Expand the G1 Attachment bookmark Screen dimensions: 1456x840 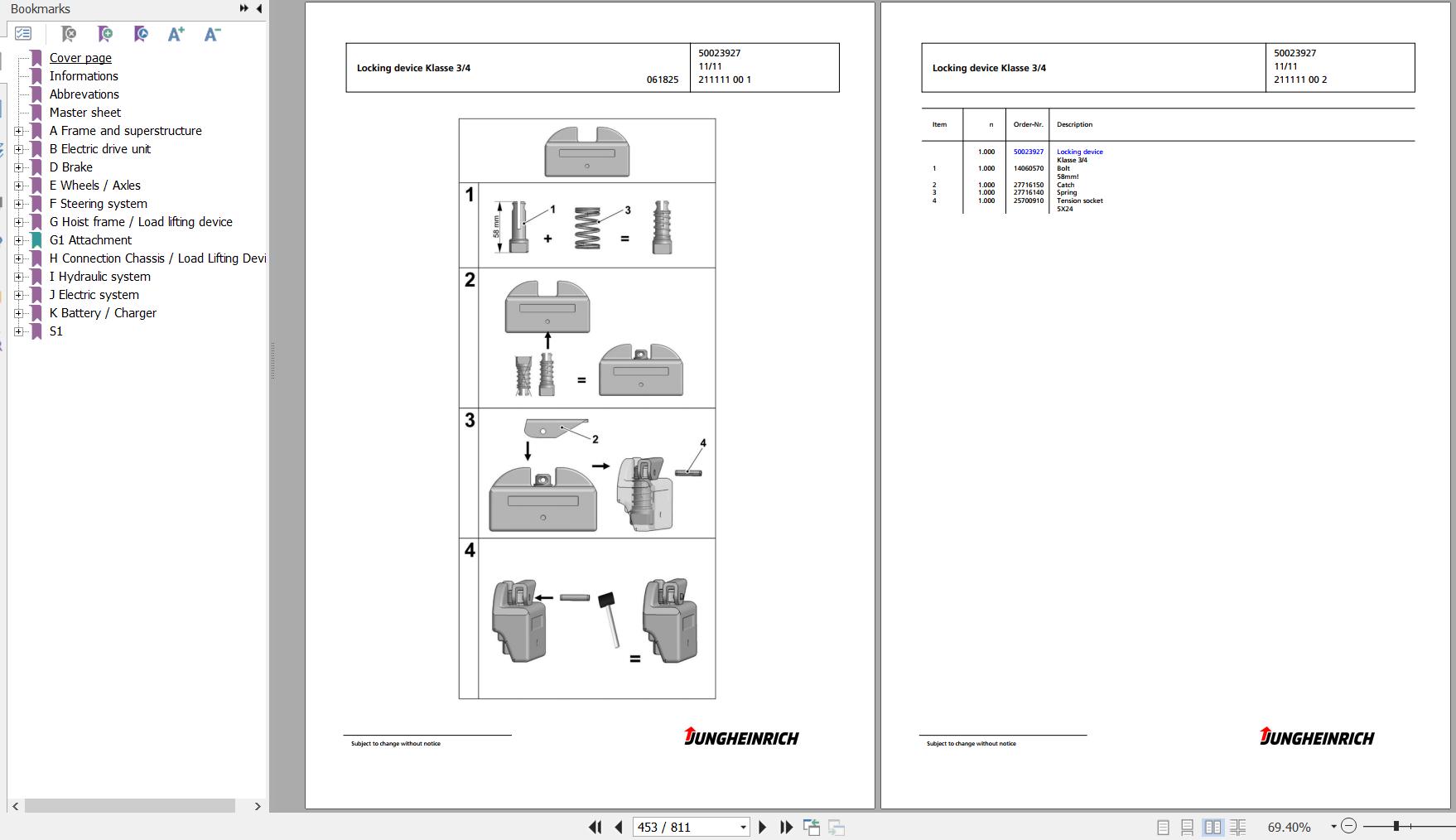[x=19, y=240]
